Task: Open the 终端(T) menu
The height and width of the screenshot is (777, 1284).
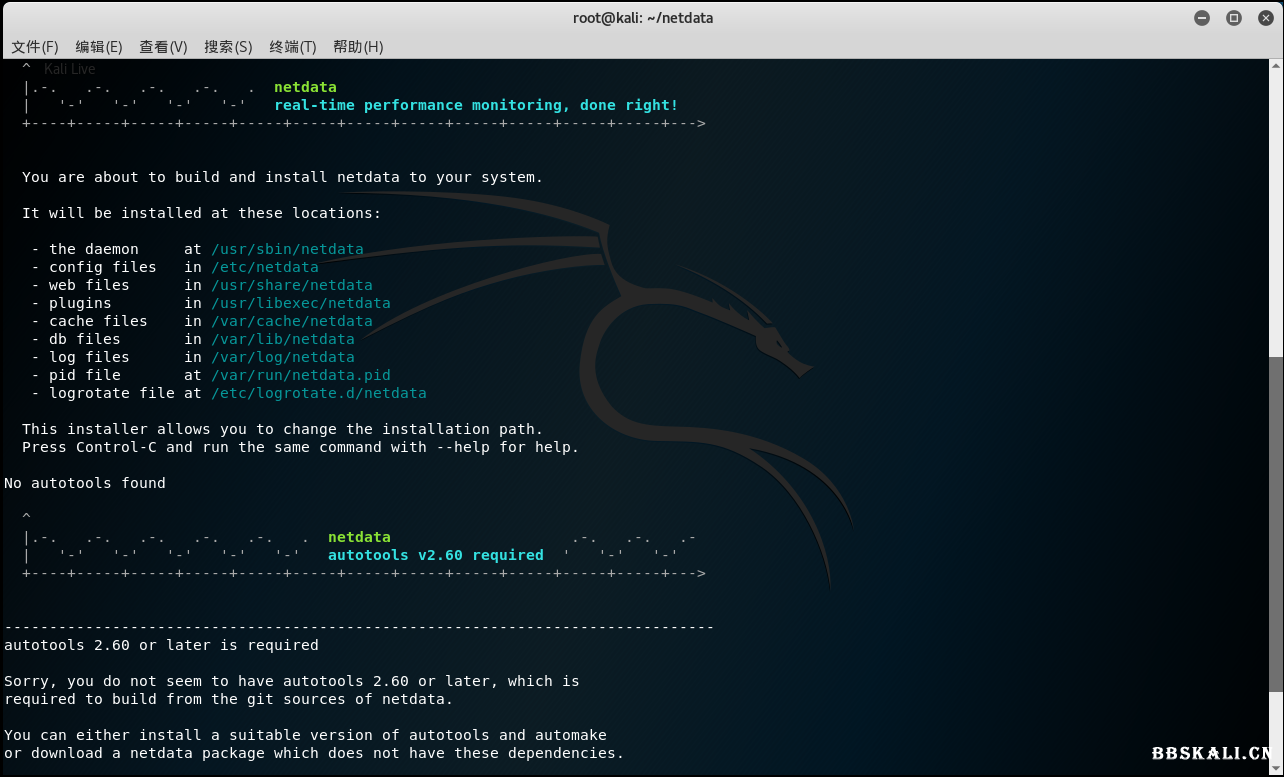Action: [x=293, y=47]
